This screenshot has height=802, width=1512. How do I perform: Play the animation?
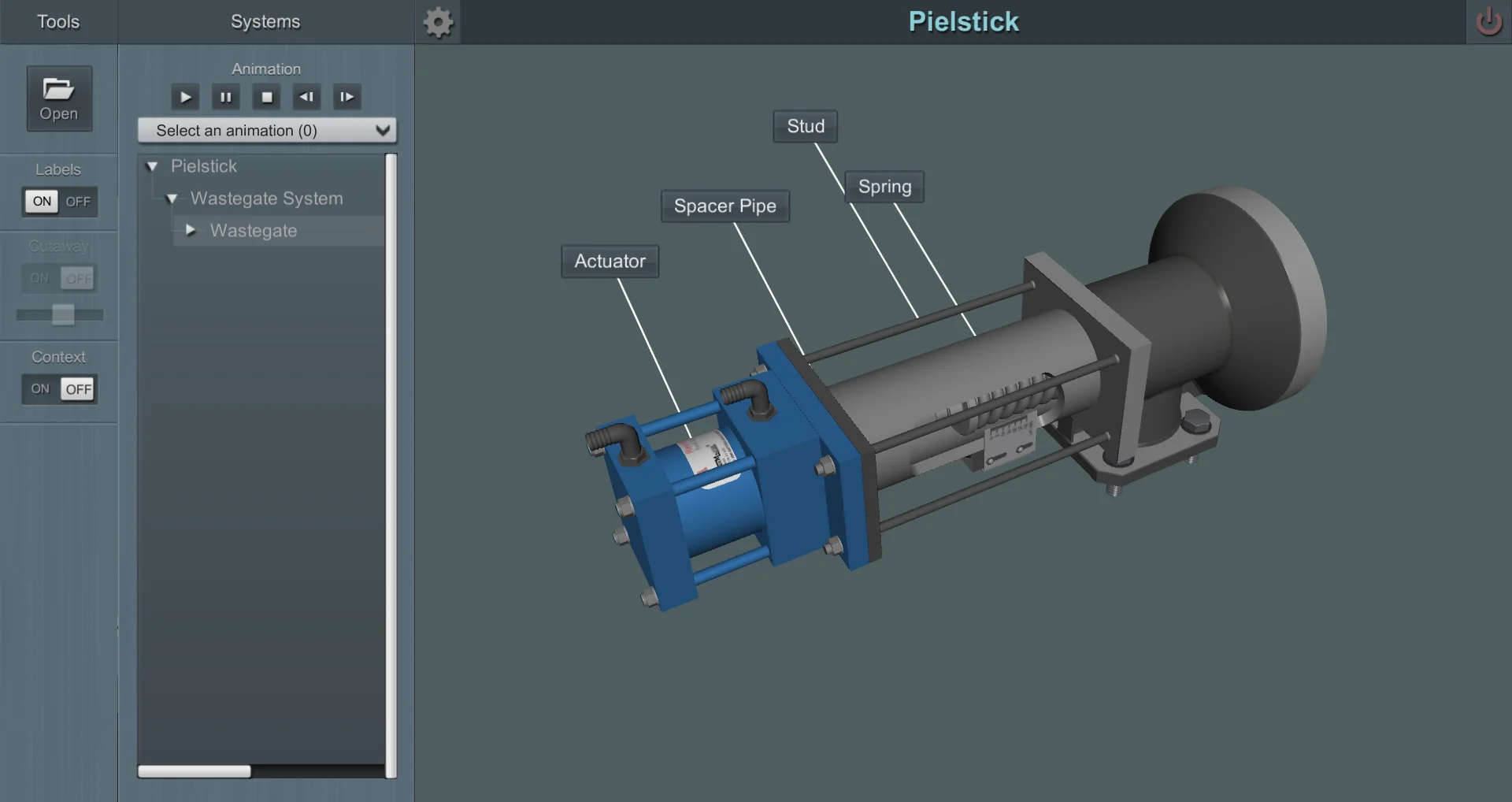185,97
